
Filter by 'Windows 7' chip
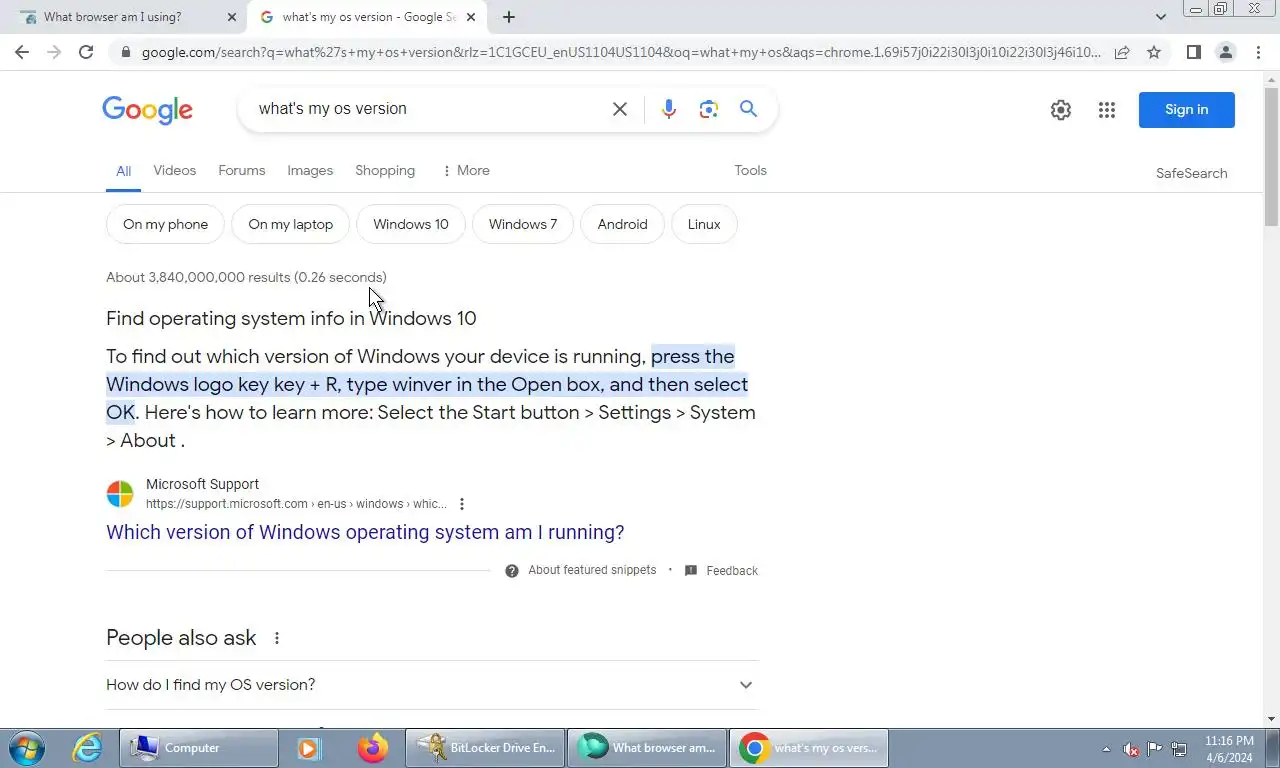(523, 224)
